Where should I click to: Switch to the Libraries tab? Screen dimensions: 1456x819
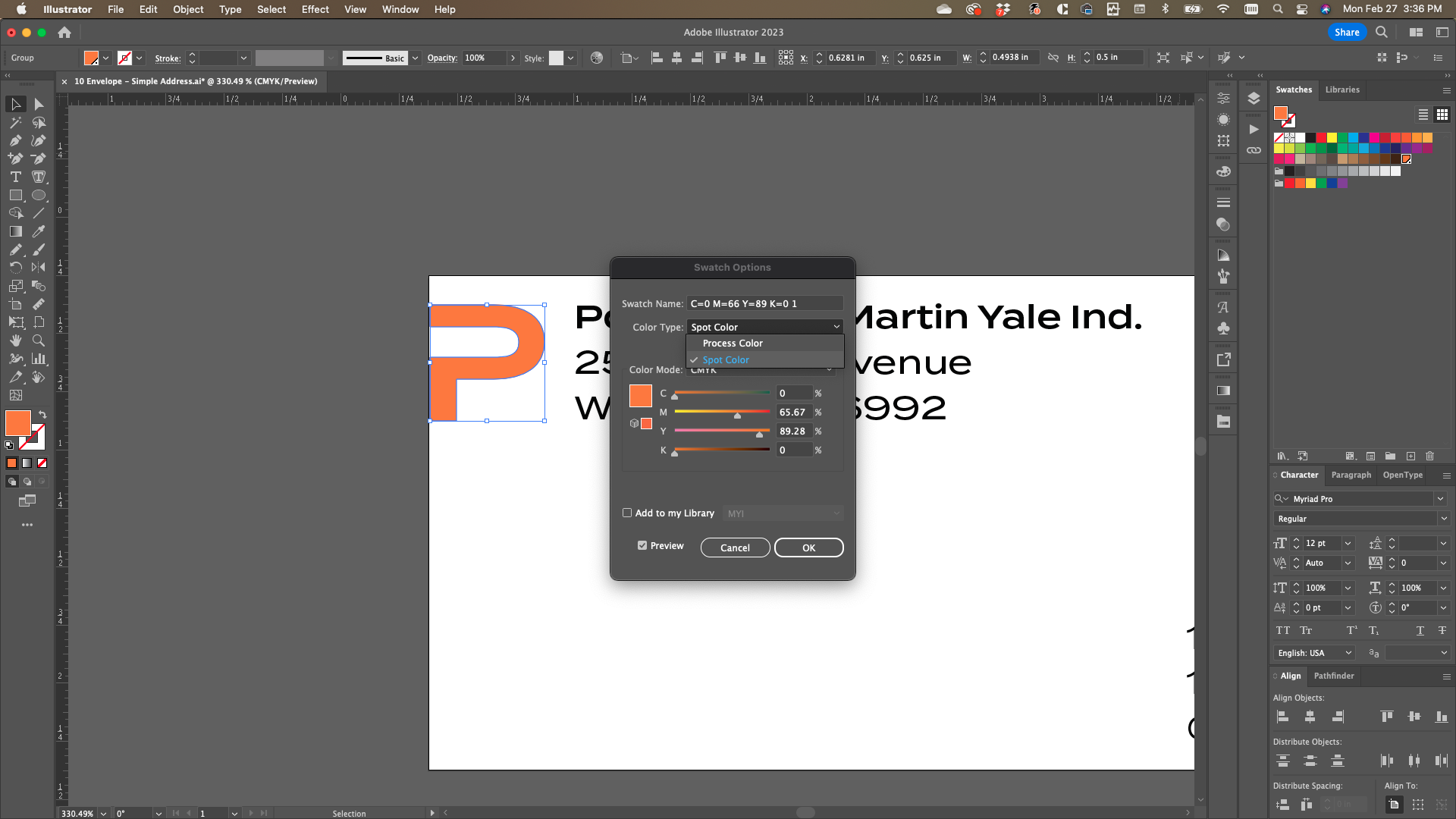[1342, 89]
